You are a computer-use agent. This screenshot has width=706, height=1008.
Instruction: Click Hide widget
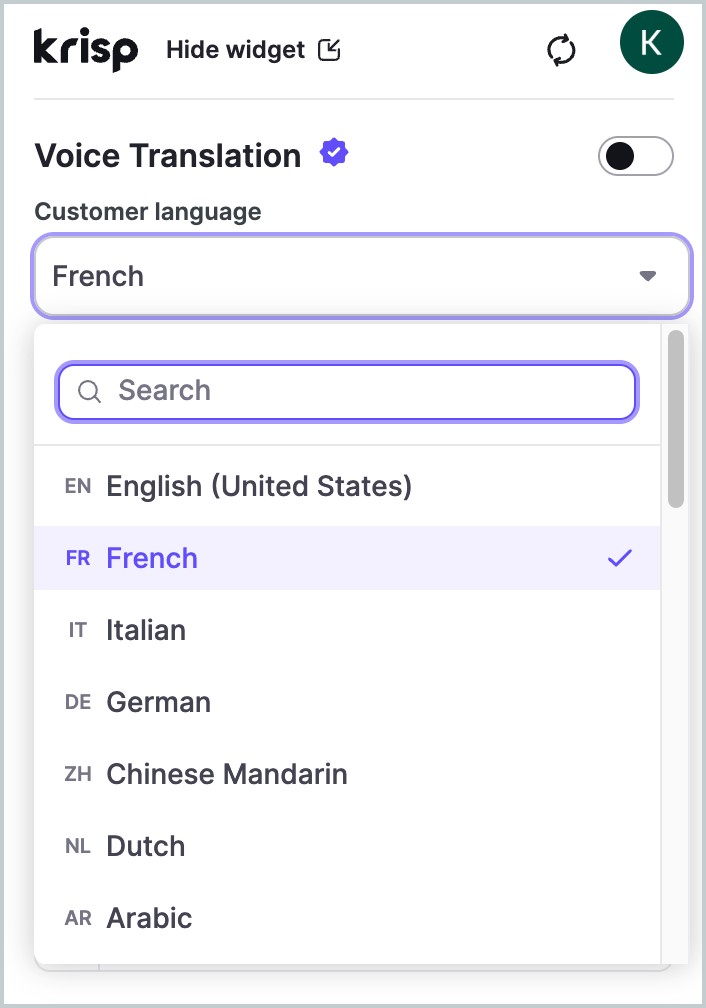pos(234,49)
